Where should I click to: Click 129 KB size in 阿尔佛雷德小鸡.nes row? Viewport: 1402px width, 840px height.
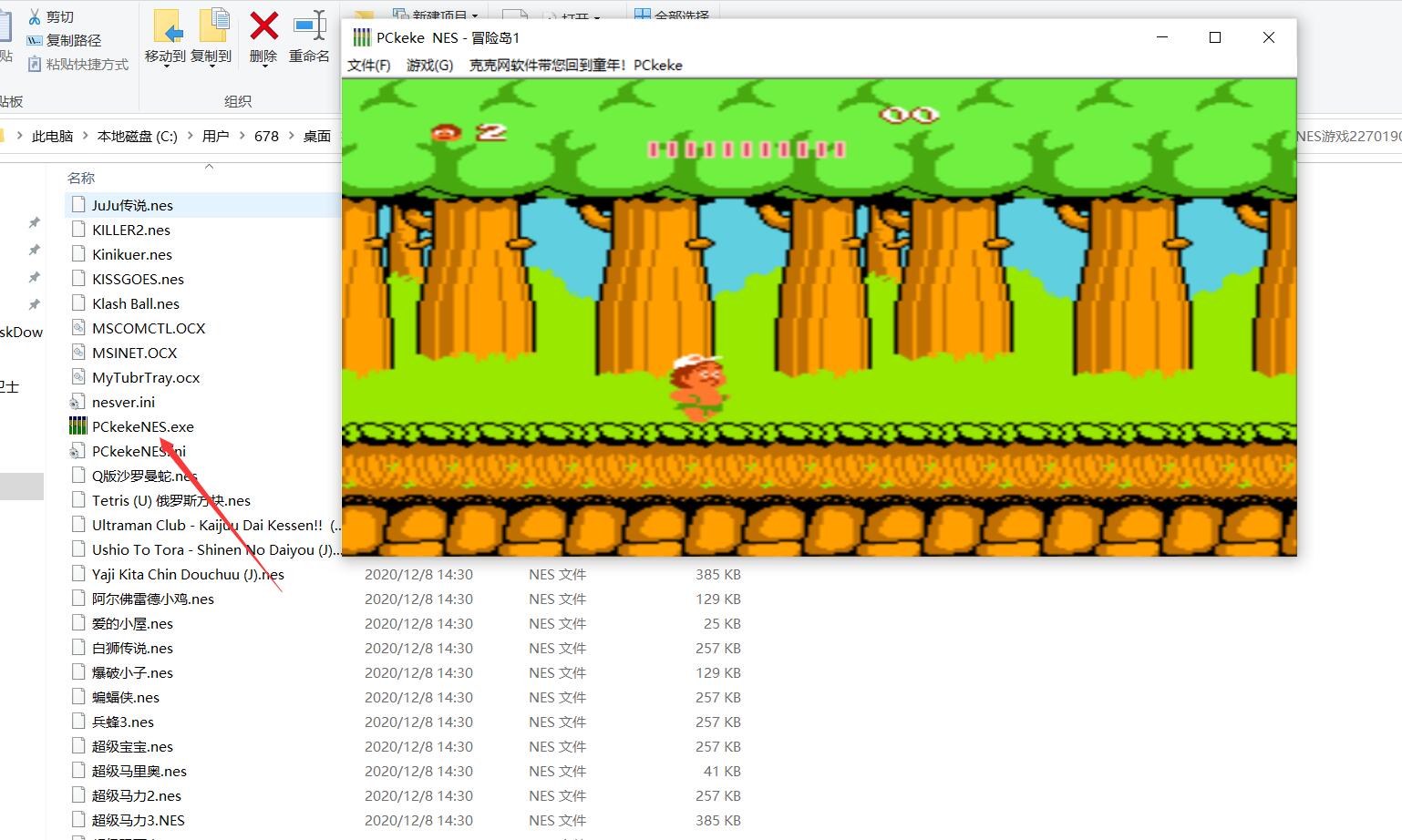click(718, 599)
